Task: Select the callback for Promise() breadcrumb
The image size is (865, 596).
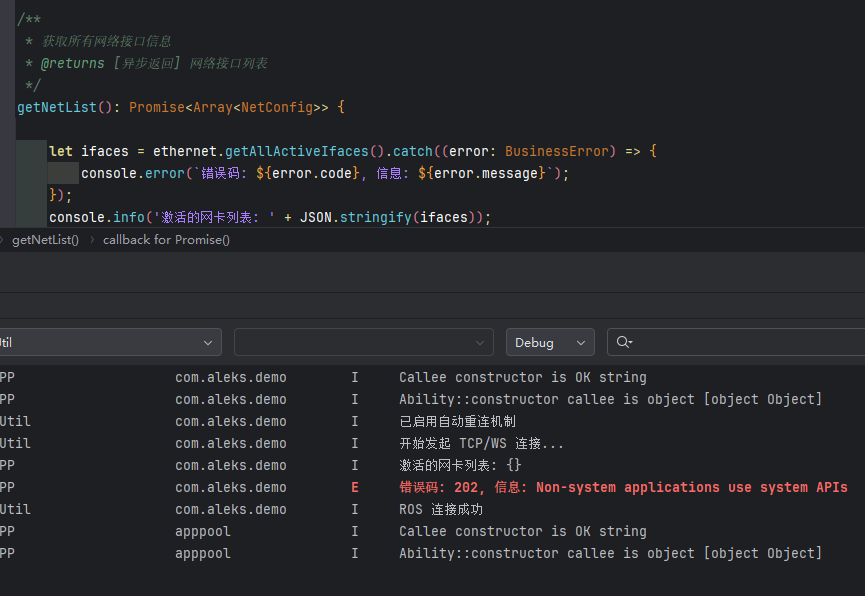Action: [x=166, y=240]
